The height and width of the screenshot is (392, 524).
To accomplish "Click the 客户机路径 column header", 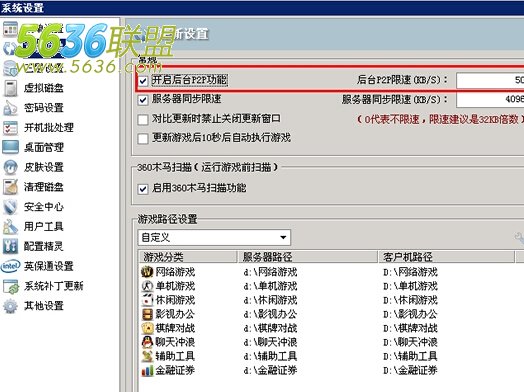I will (446, 257).
